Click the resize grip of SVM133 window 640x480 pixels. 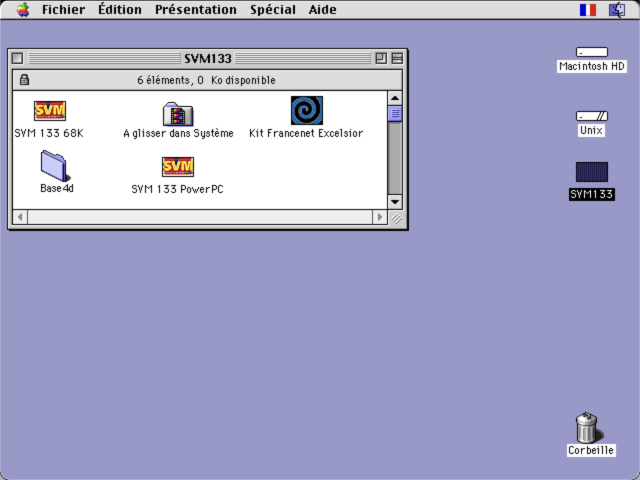coord(396,218)
